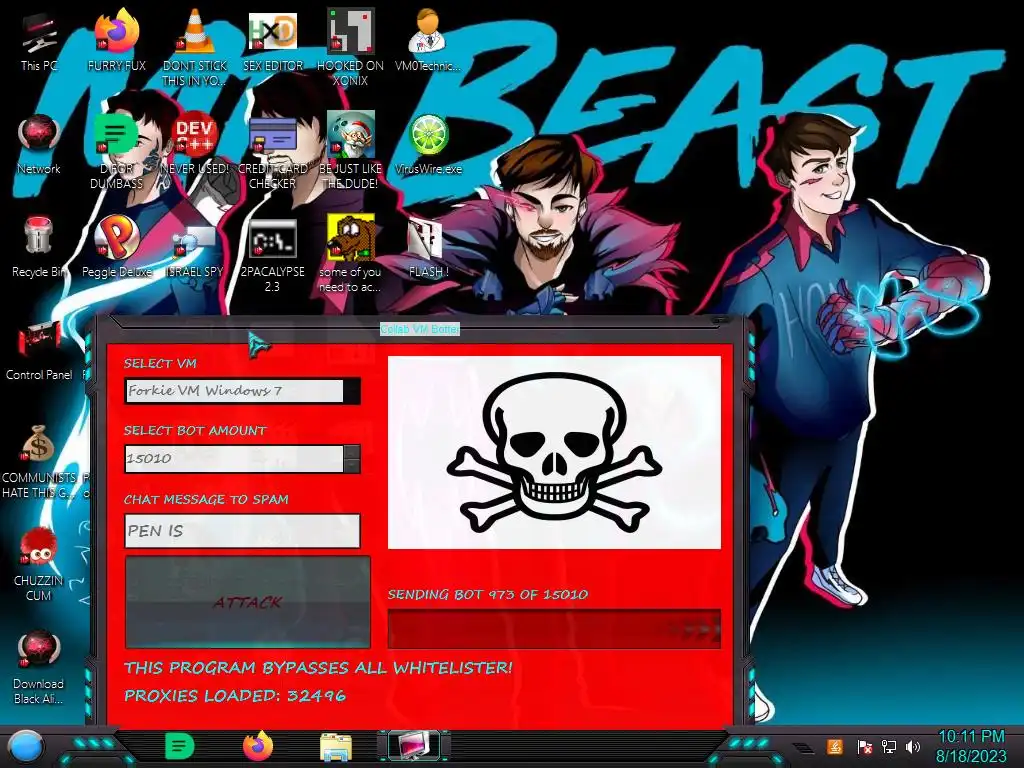
Task: Open File Explorer from the taskbar
Action: (336, 747)
